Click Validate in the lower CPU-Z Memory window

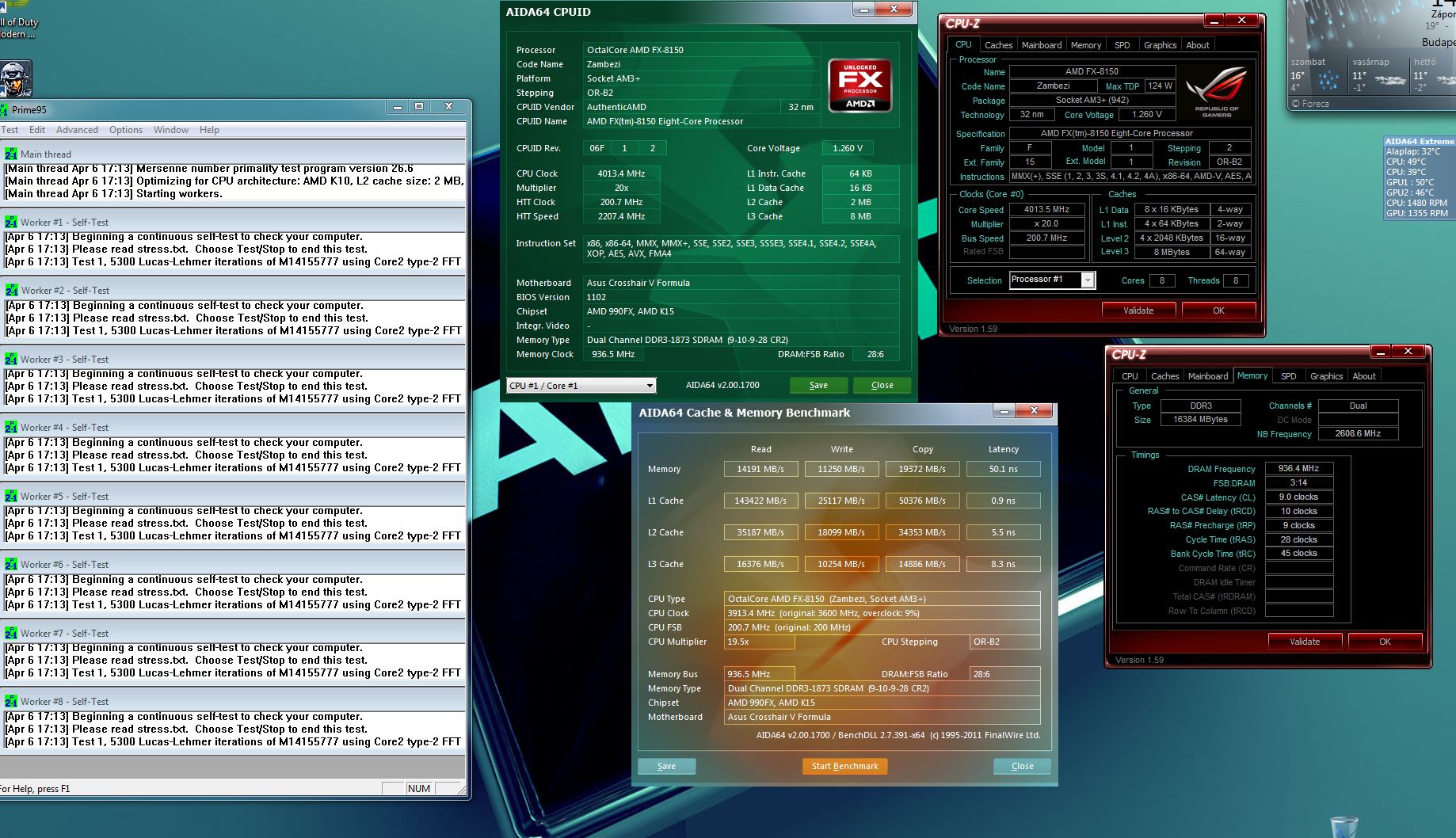pyautogui.click(x=1305, y=642)
